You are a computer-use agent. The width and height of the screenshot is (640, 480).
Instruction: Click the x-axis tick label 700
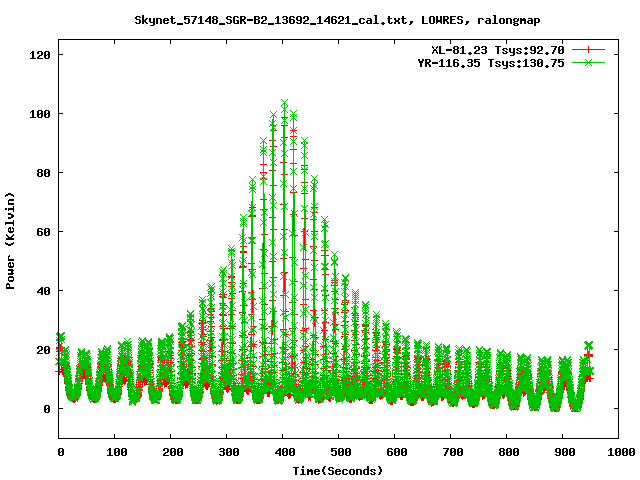pos(453,452)
